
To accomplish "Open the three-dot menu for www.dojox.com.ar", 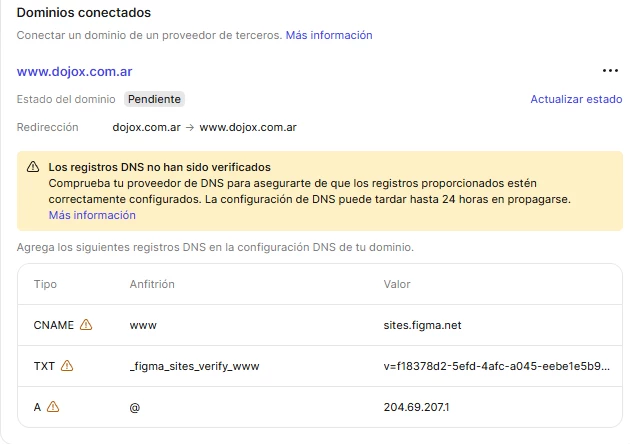I will (610, 71).
